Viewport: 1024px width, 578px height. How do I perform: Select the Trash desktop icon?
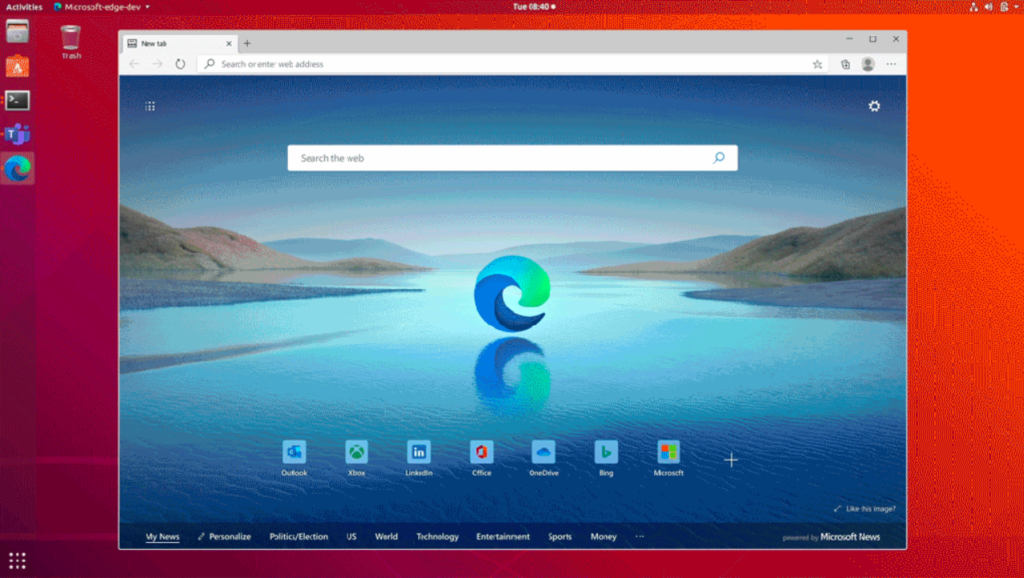point(71,42)
